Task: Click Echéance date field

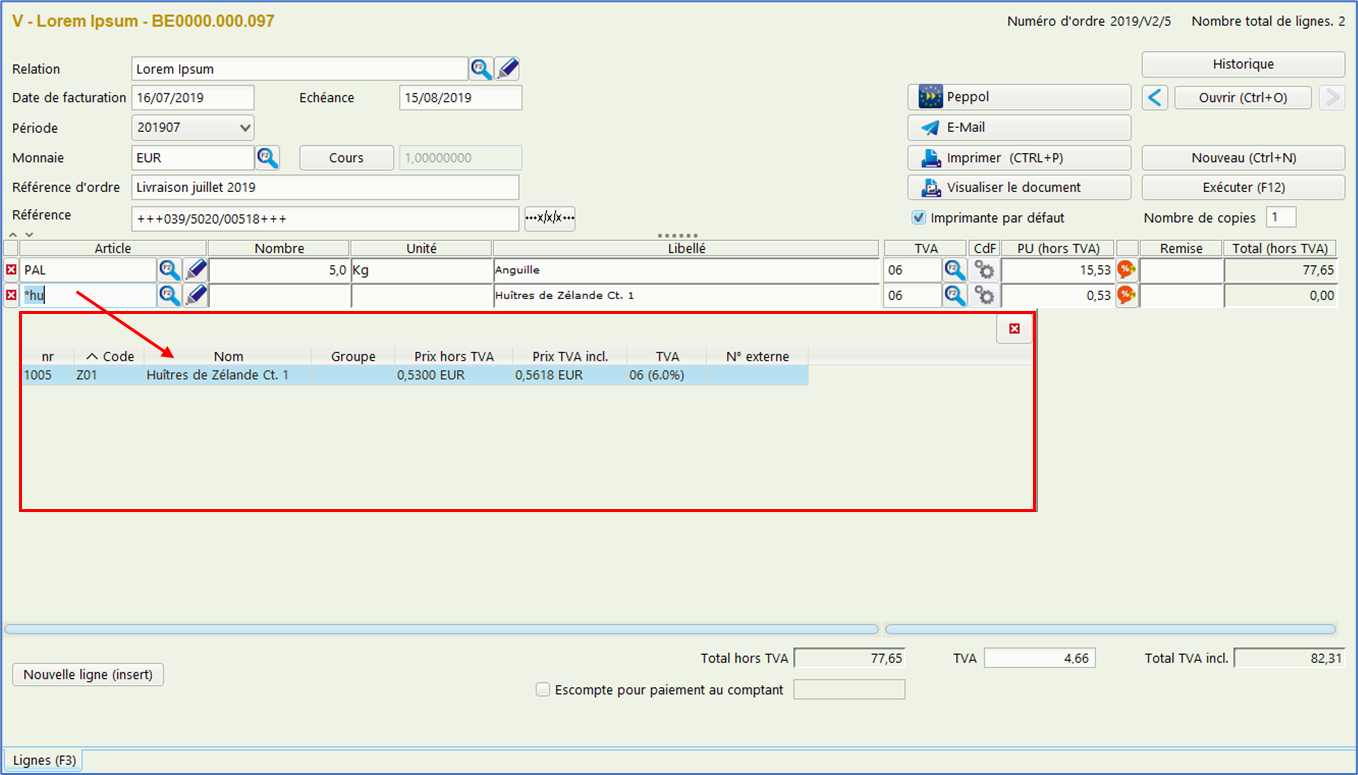Action: [x=460, y=98]
